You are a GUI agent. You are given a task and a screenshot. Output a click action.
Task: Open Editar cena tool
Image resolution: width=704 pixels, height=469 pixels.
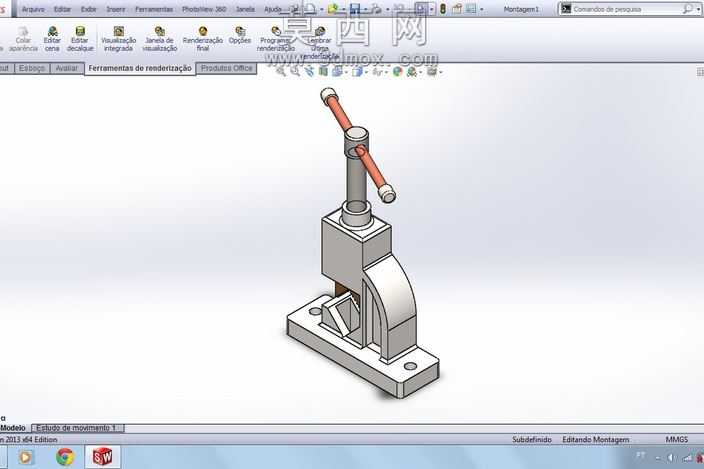52,39
